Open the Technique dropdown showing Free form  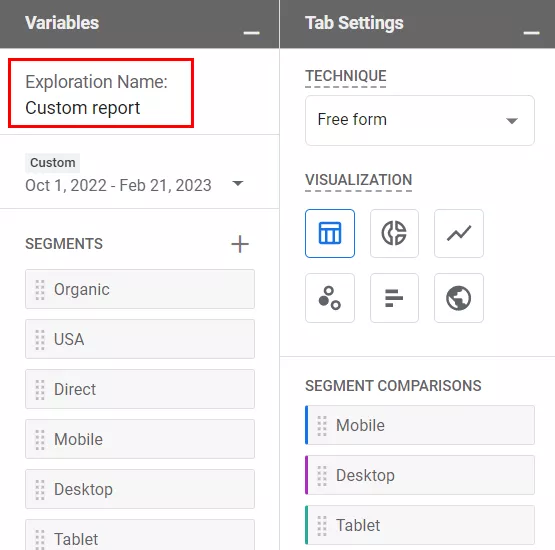coord(420,120)
